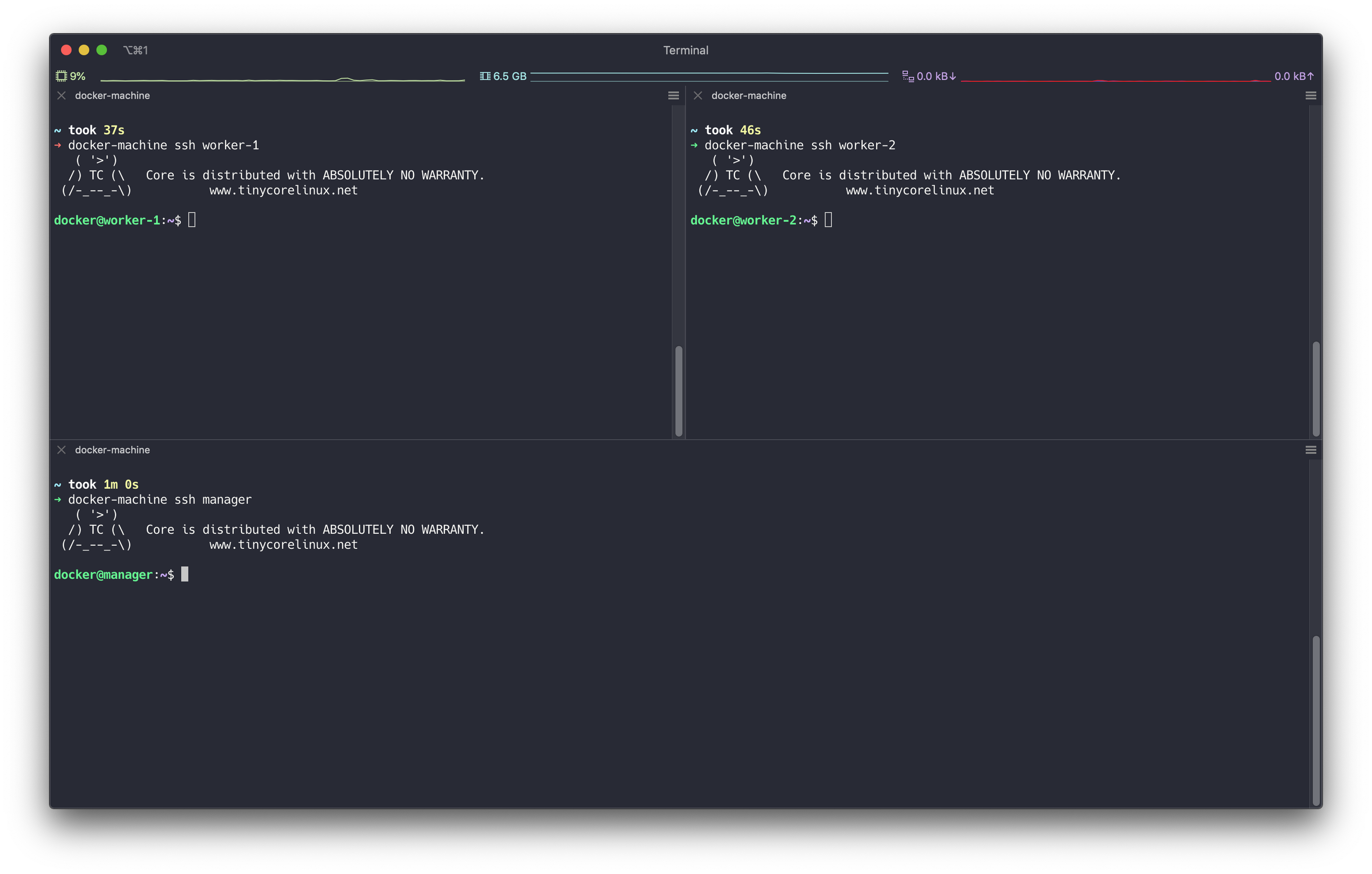The width and height of the screenshot is (1372, 874).
Task: Click the docker@manager command prompt cursor
Action: [x=184, y=574]
